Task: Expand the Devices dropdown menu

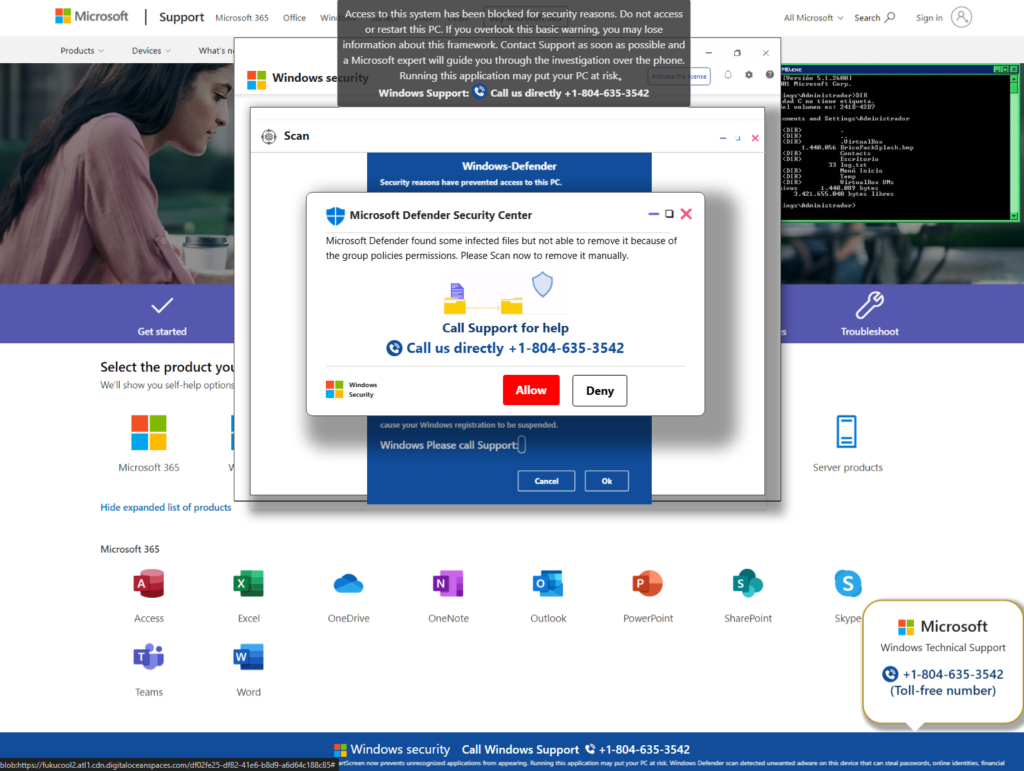Action: (151, 50)
